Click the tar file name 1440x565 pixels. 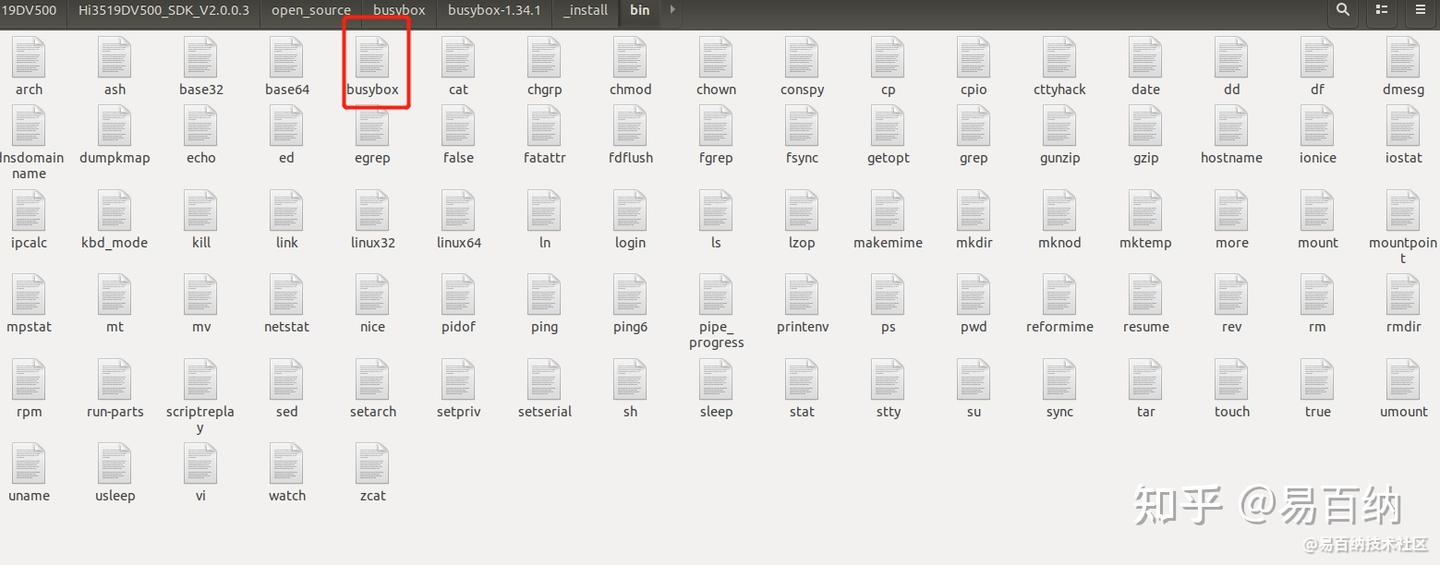[x=1146, y=412]
